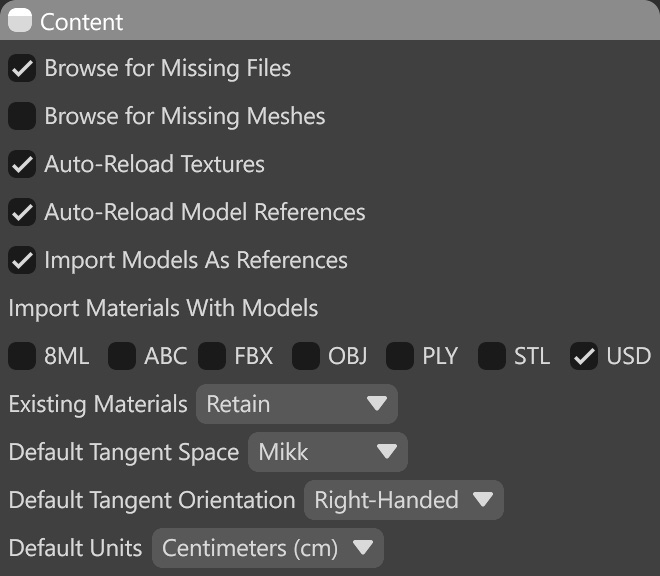The image size is (660, 576).
Task: Check the STL format checkbox
Action: point(491,356)
